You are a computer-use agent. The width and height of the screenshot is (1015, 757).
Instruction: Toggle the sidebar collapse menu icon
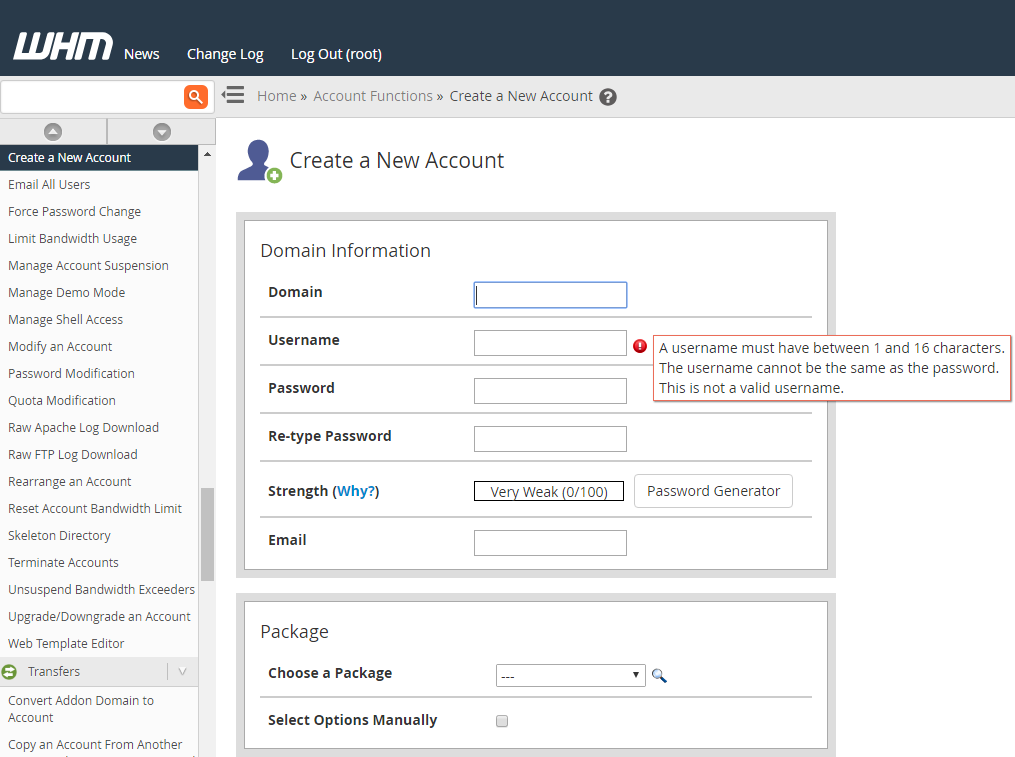(x=233, y=95)
